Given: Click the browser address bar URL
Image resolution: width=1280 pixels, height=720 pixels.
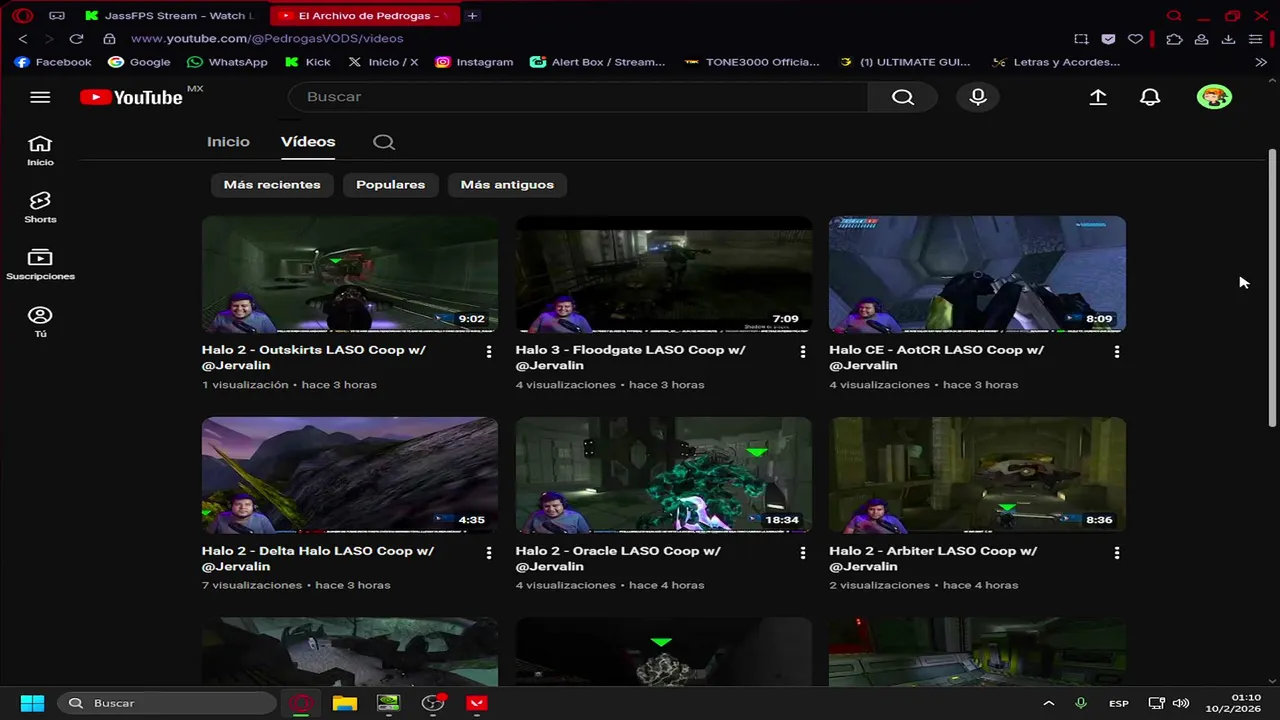Looking at the screenshot, I should tap(267, 39).
